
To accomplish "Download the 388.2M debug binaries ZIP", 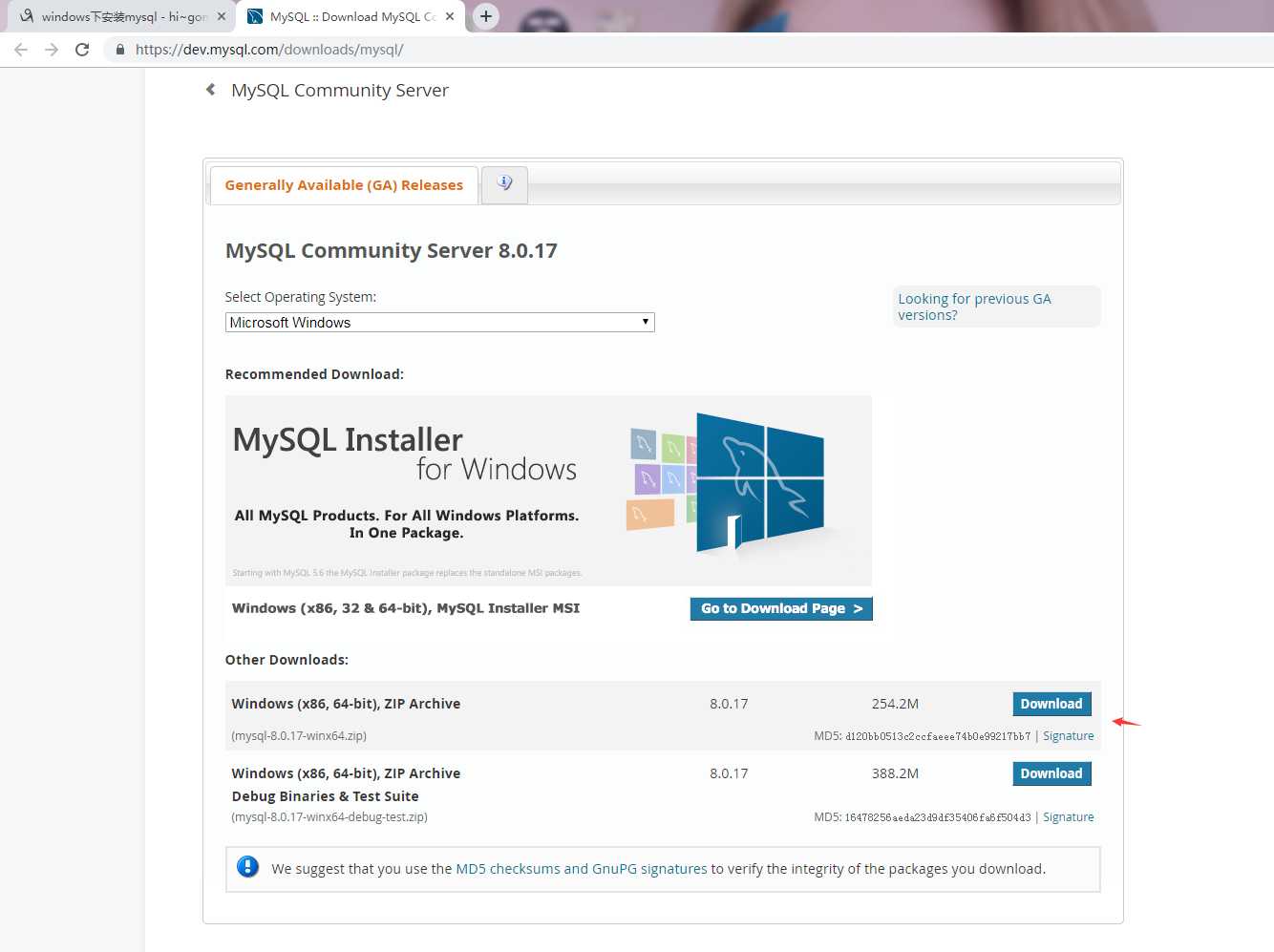I will (x=1051, y=773).
